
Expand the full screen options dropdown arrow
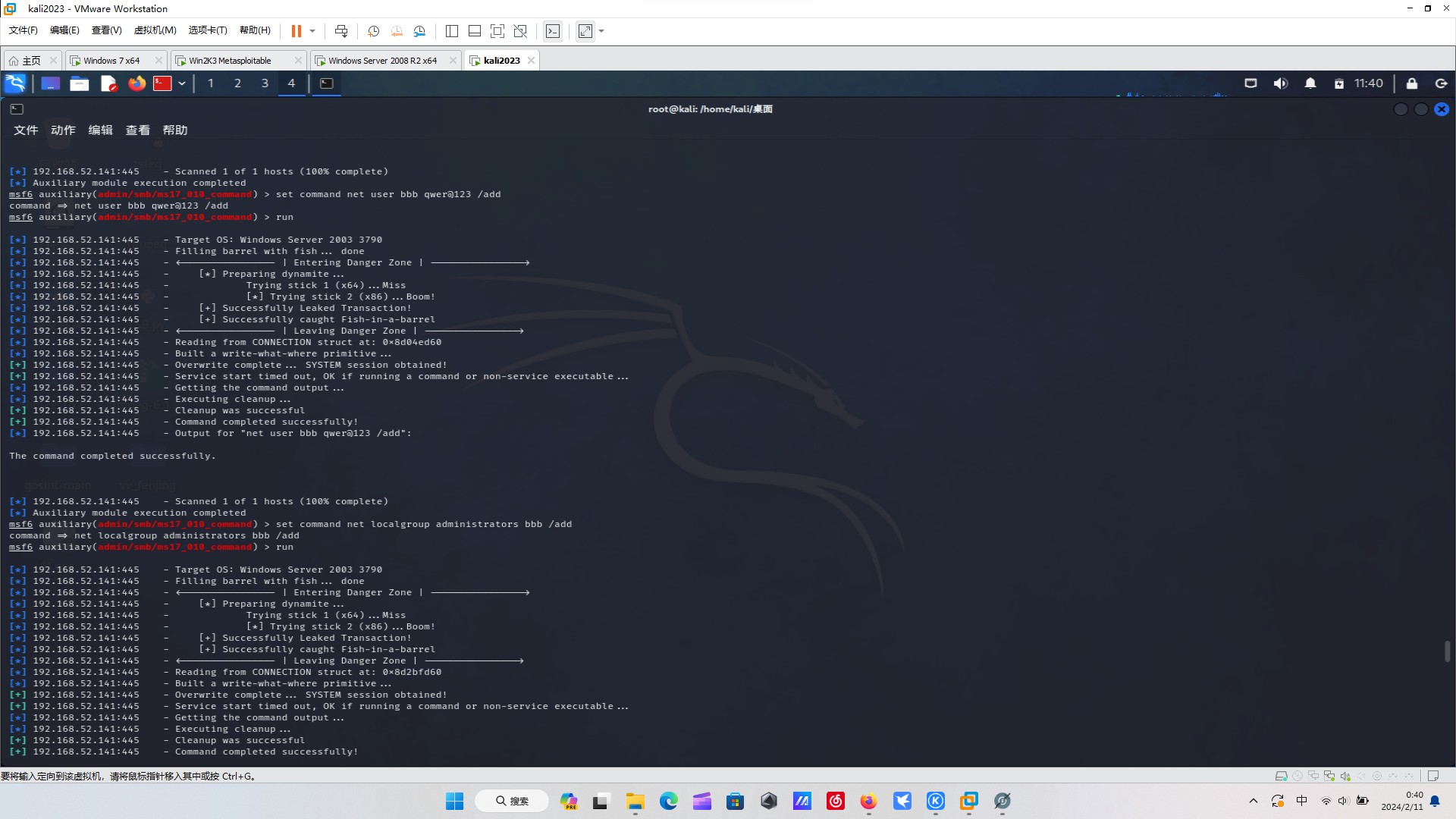(x=601, y=31)
